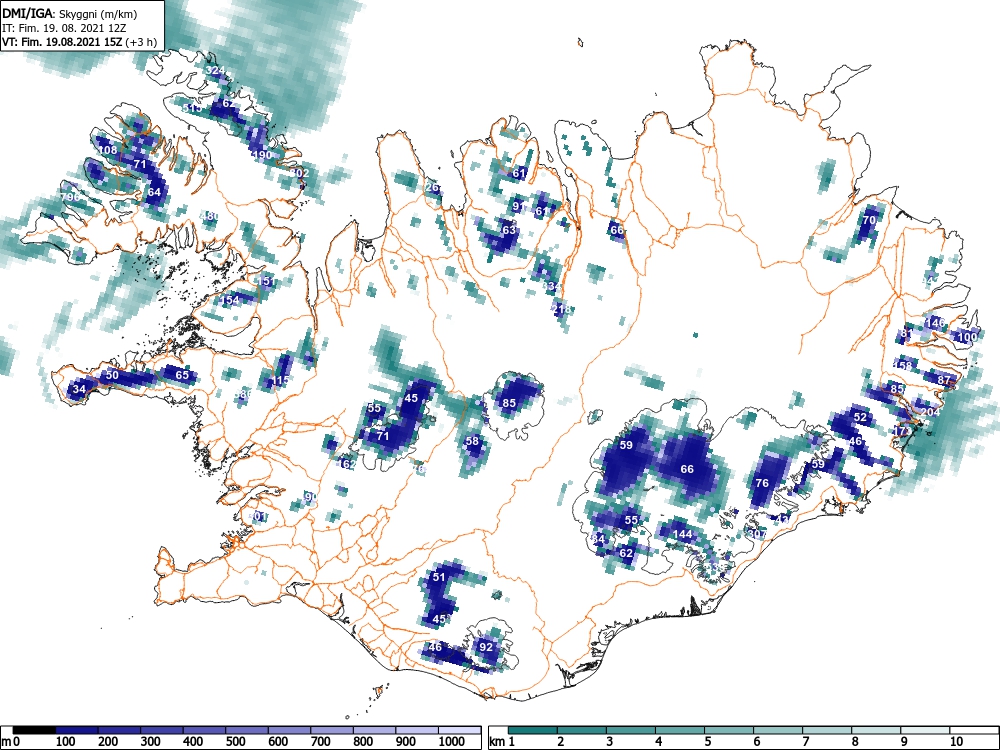1000x750 pixels.
Task: Click the '58' visibility value in central highlands
Action: pyautogui.click(x=472, y=441)
